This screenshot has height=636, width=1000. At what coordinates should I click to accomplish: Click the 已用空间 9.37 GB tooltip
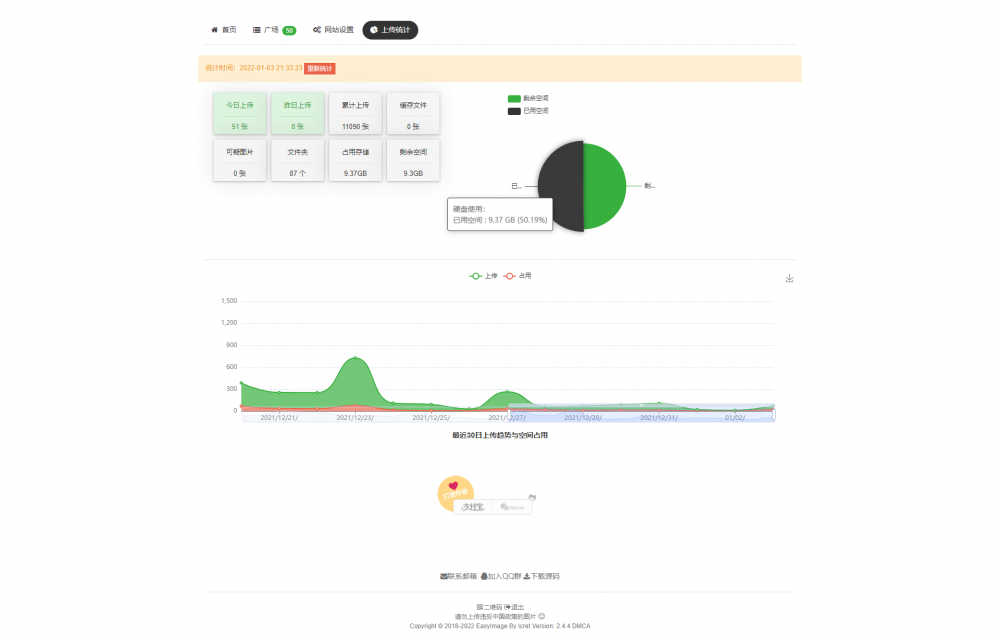[500, 214]
